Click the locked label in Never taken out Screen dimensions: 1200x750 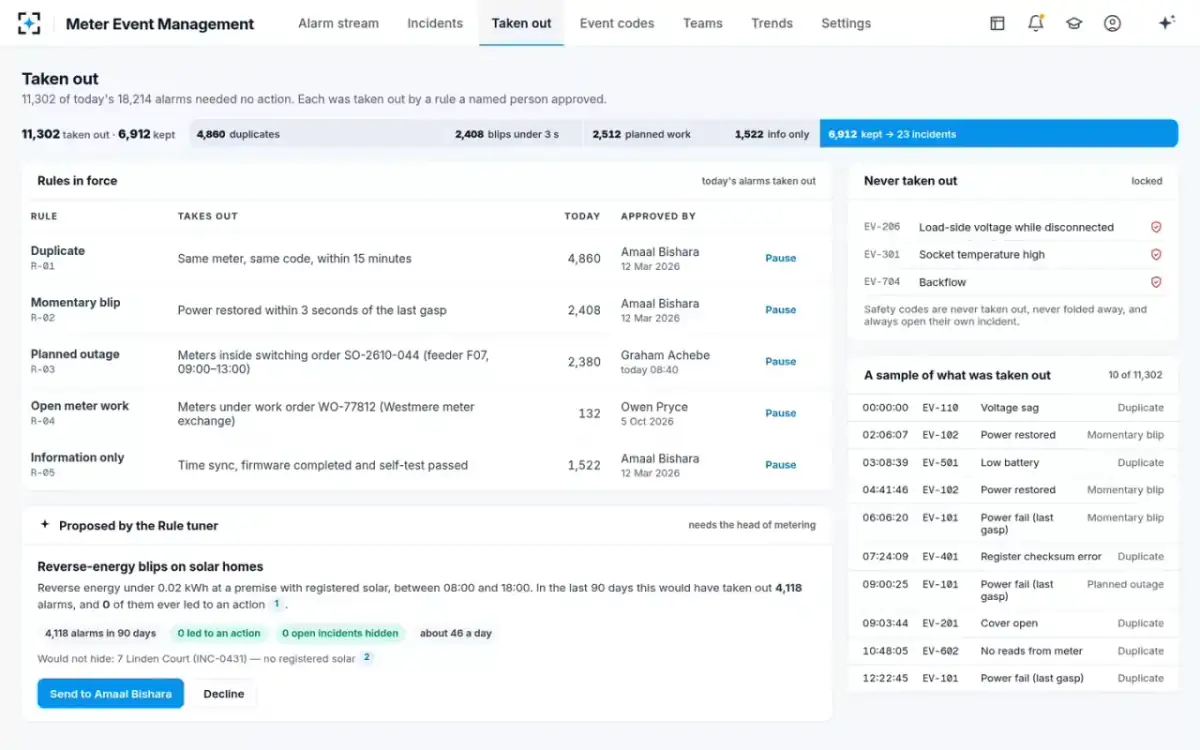click(1147, 181)
